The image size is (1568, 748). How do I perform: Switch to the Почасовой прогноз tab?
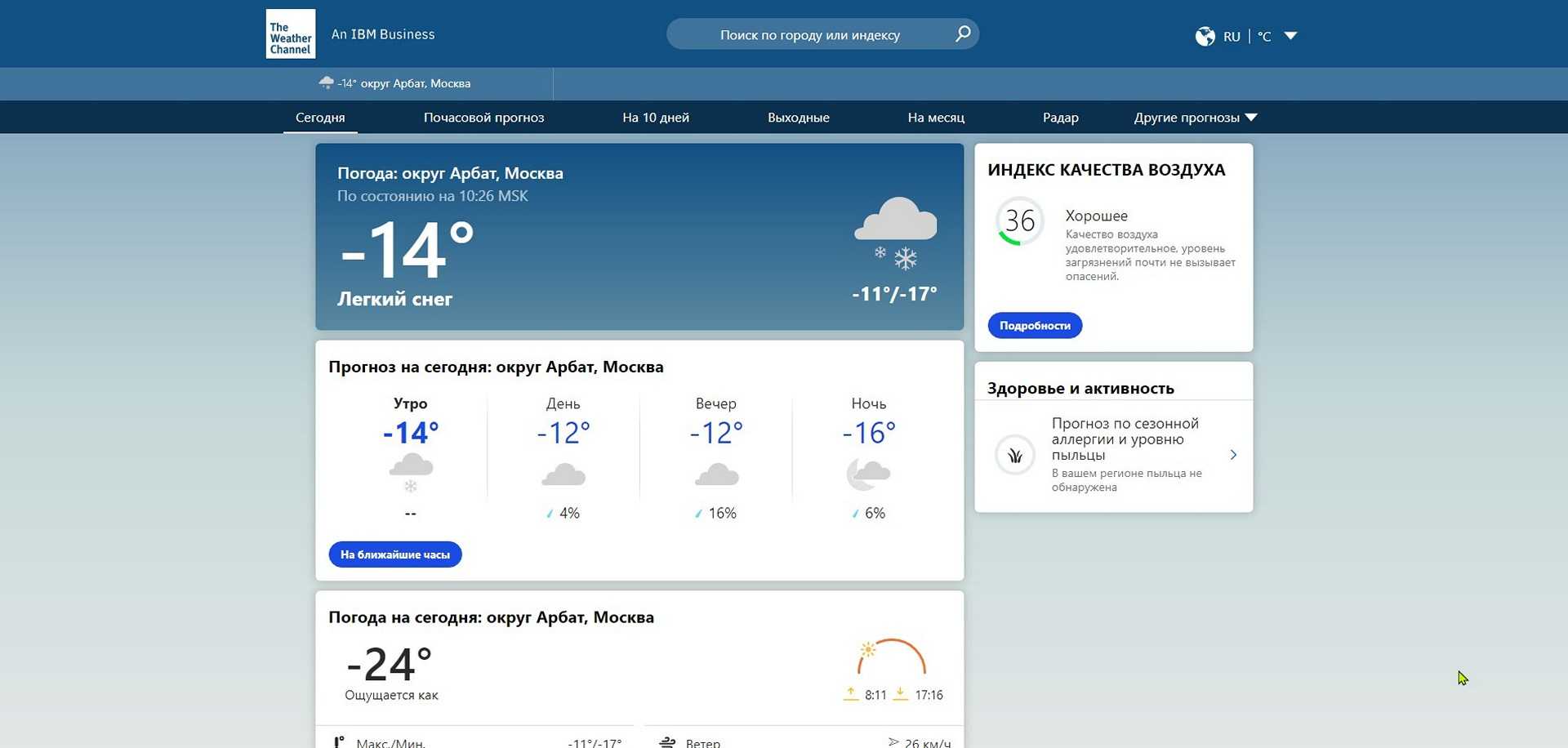pos(483,118)
